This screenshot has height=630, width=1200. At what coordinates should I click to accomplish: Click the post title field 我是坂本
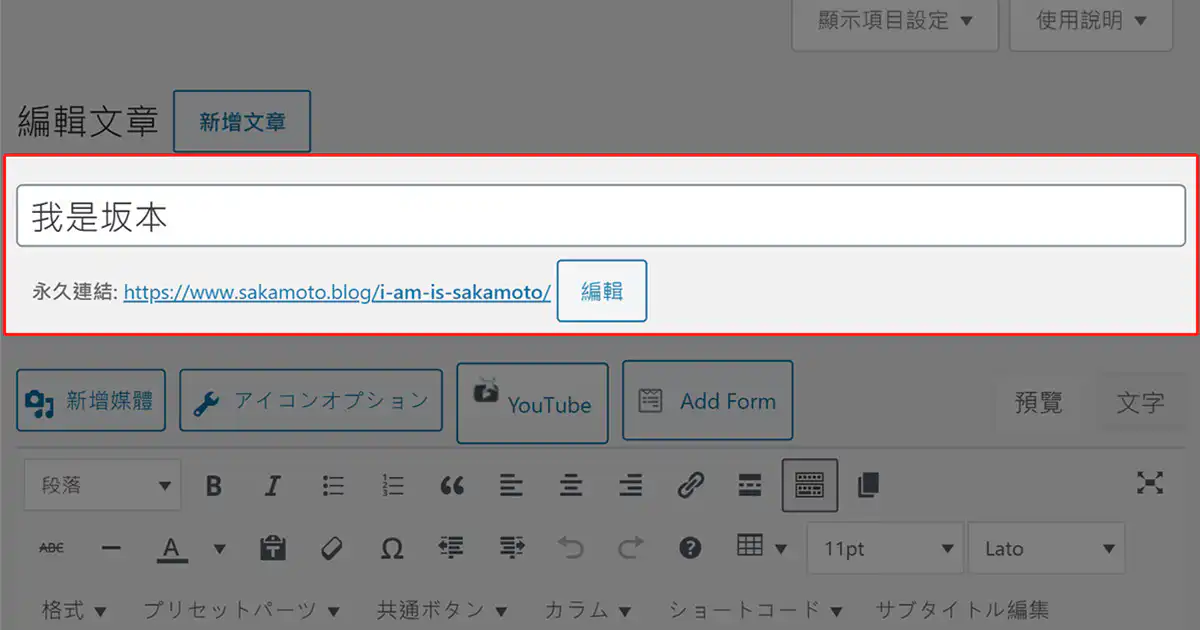pos(600,216)
